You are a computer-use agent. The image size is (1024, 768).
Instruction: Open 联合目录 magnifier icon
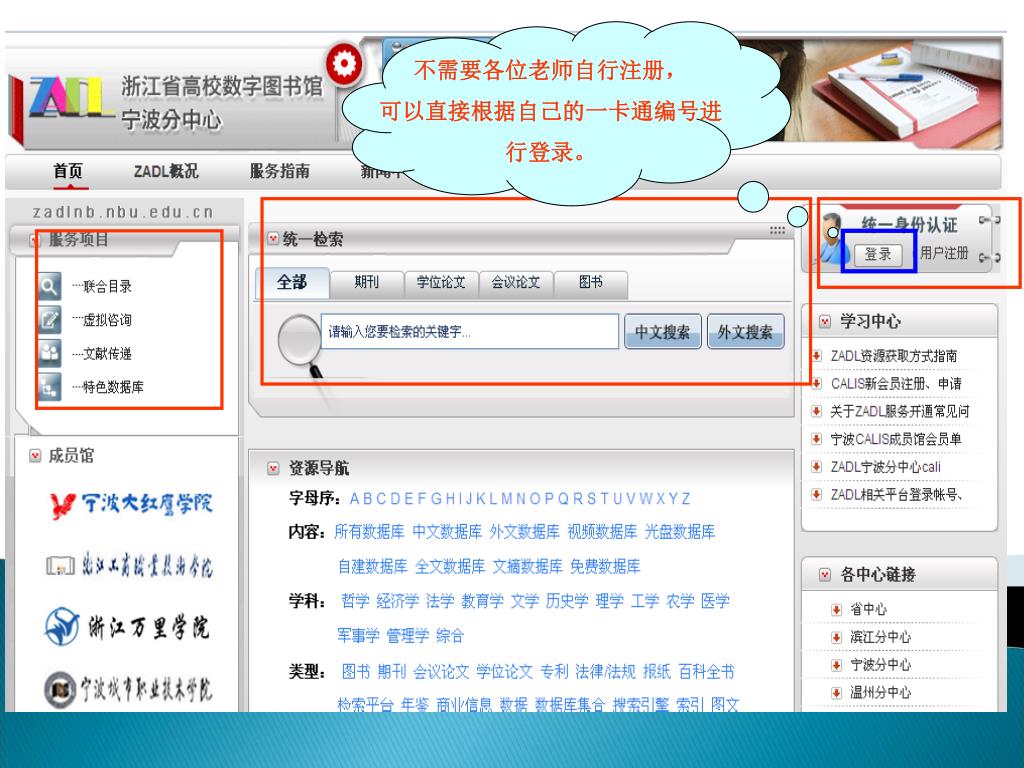click(50, 286)
